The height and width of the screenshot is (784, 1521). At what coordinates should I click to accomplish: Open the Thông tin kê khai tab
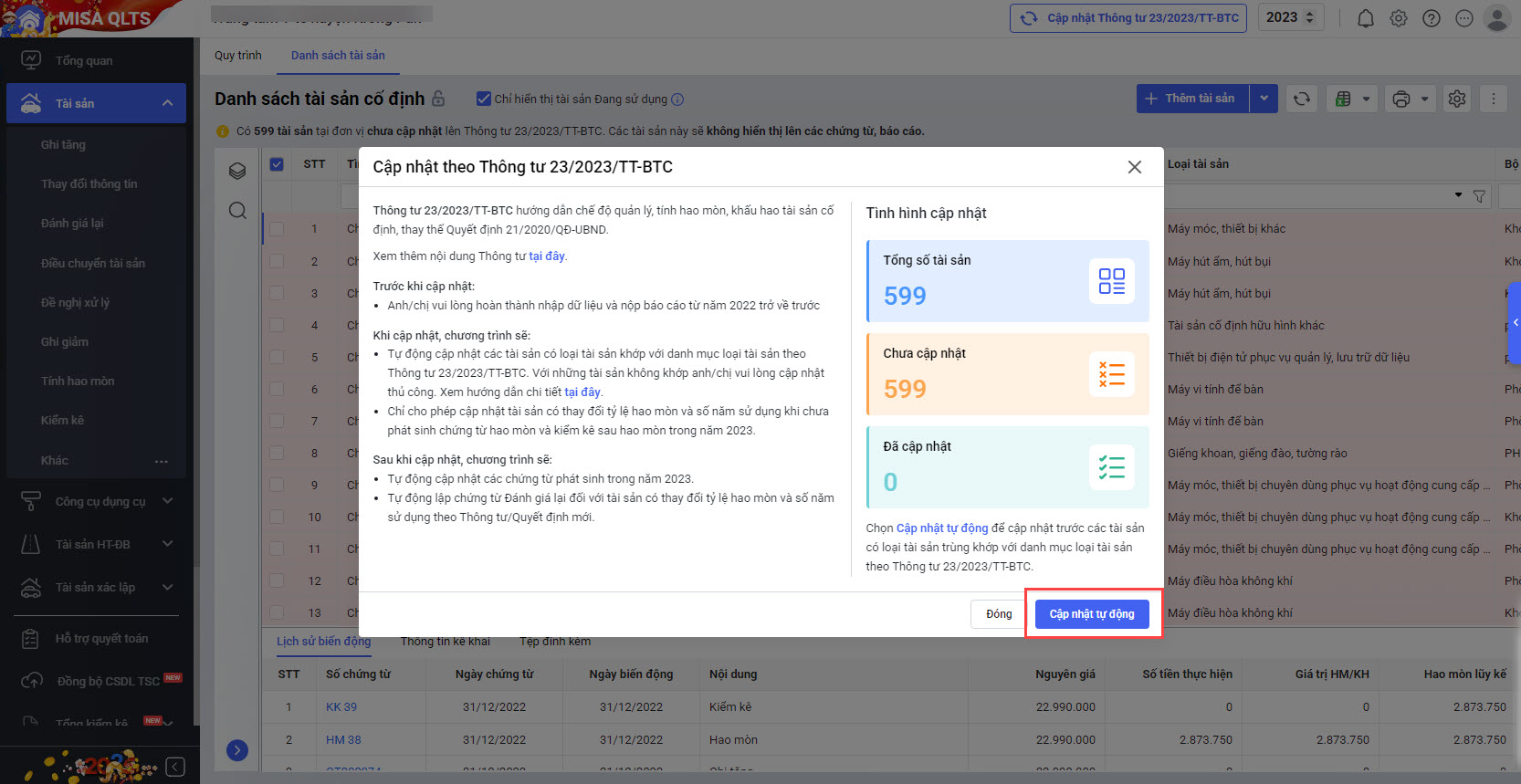tap(446, 642)
